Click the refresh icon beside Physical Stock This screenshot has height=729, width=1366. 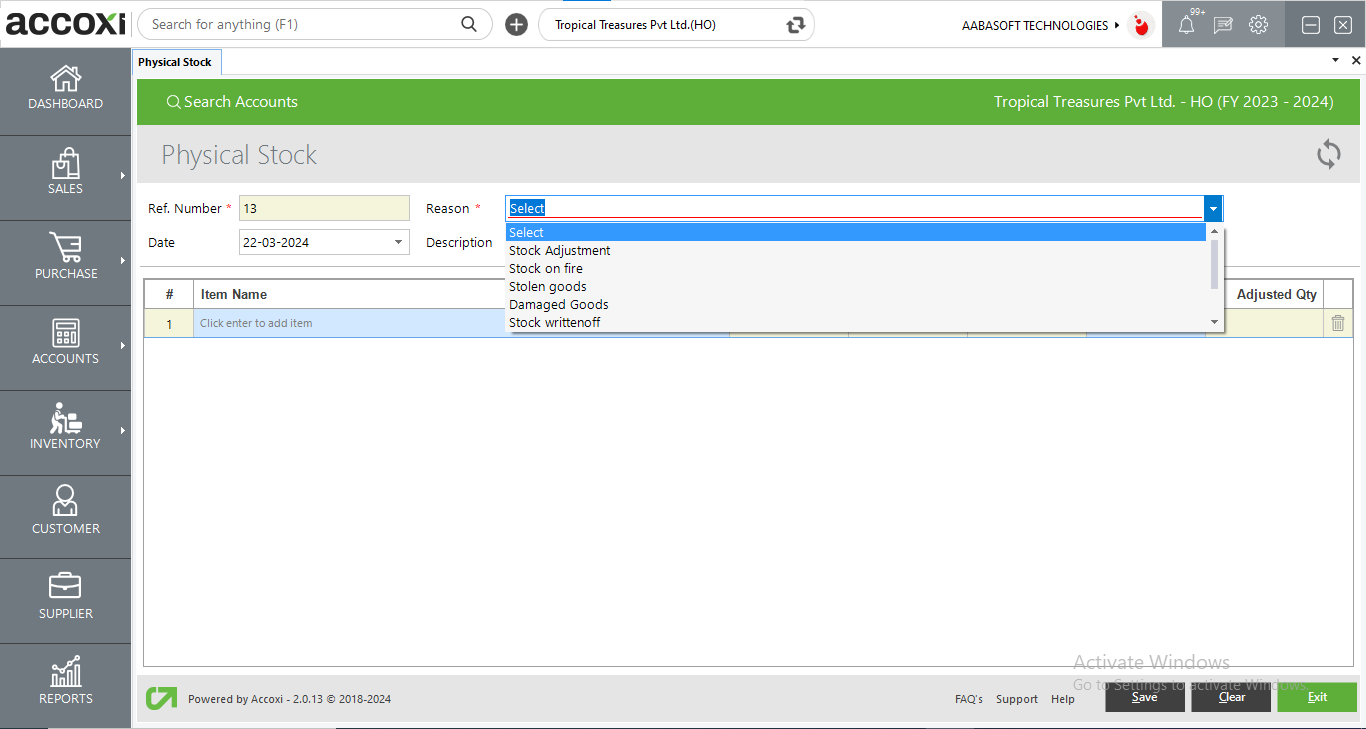pos(1328,155)
